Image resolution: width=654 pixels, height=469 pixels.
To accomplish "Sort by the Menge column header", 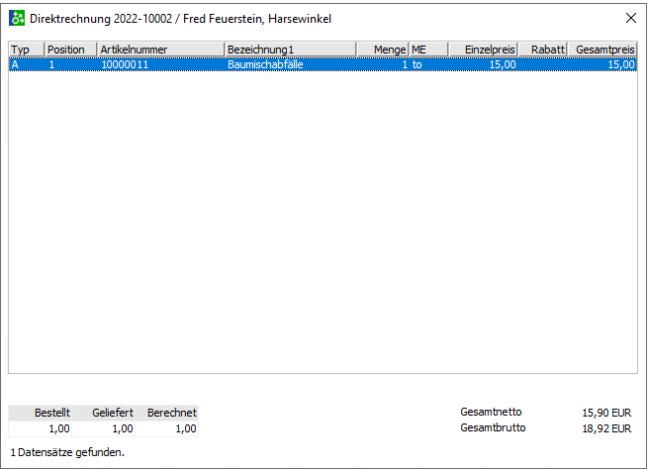I will point(382,50).
